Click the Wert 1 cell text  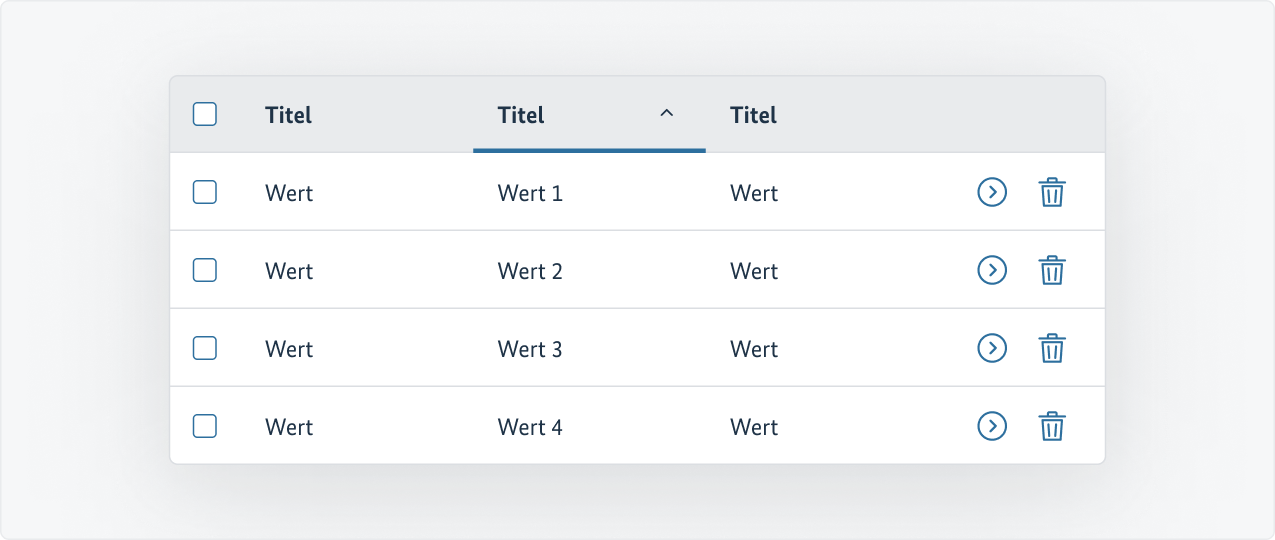tap(530, 194)
